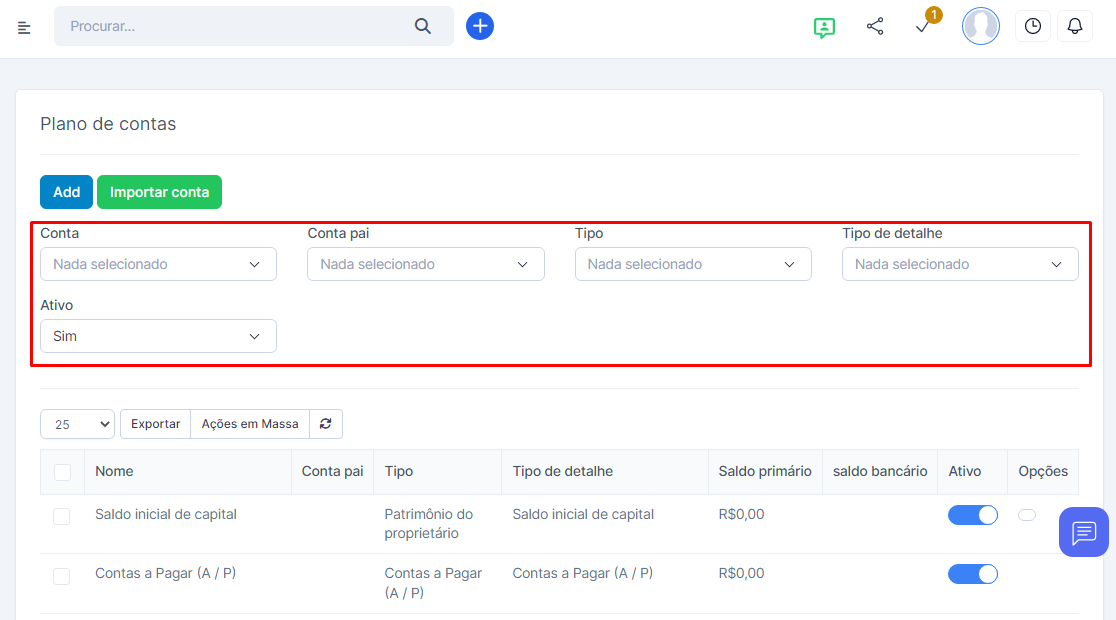Click the Importar conta button
1116x620 pixels.
tap(159, 192)
